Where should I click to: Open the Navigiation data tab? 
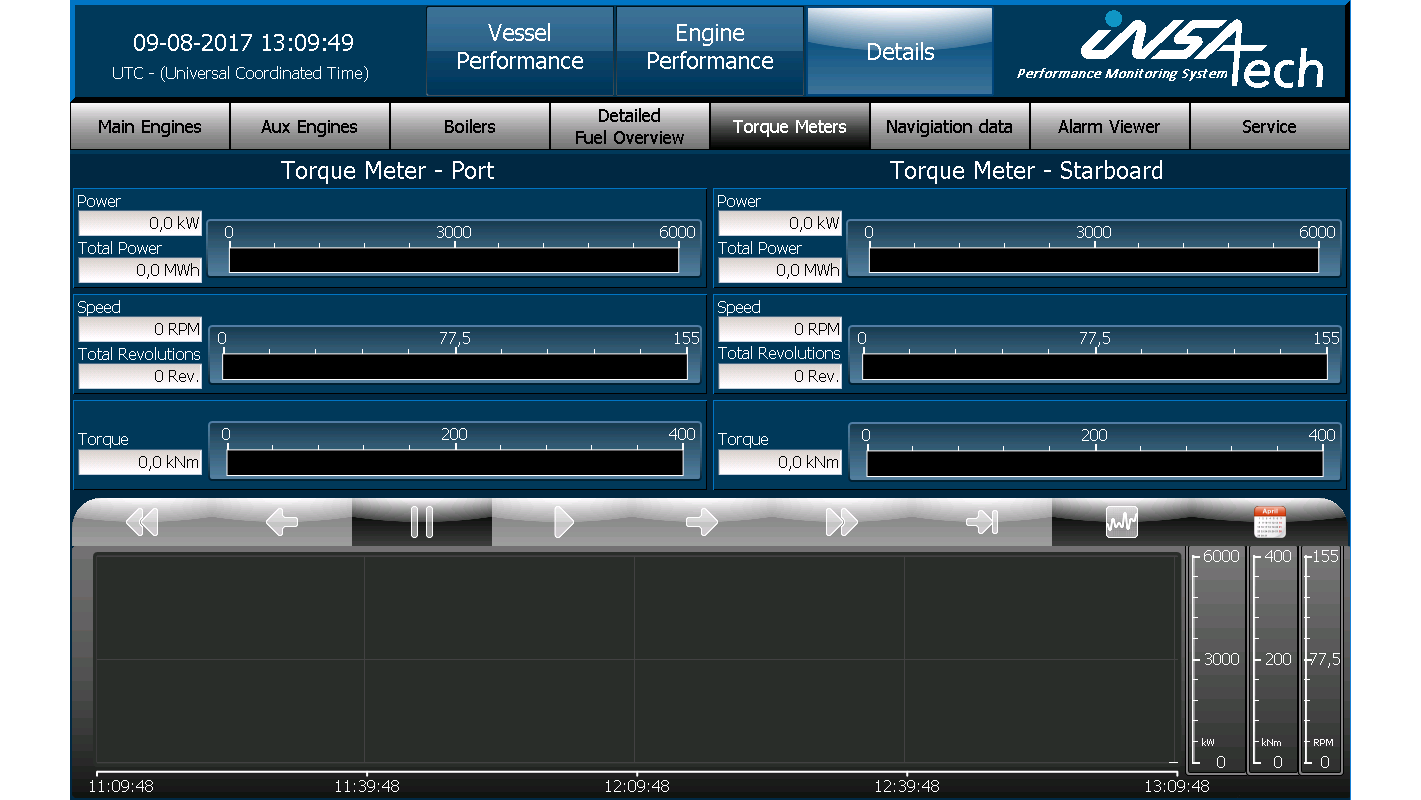click(949, 126)
